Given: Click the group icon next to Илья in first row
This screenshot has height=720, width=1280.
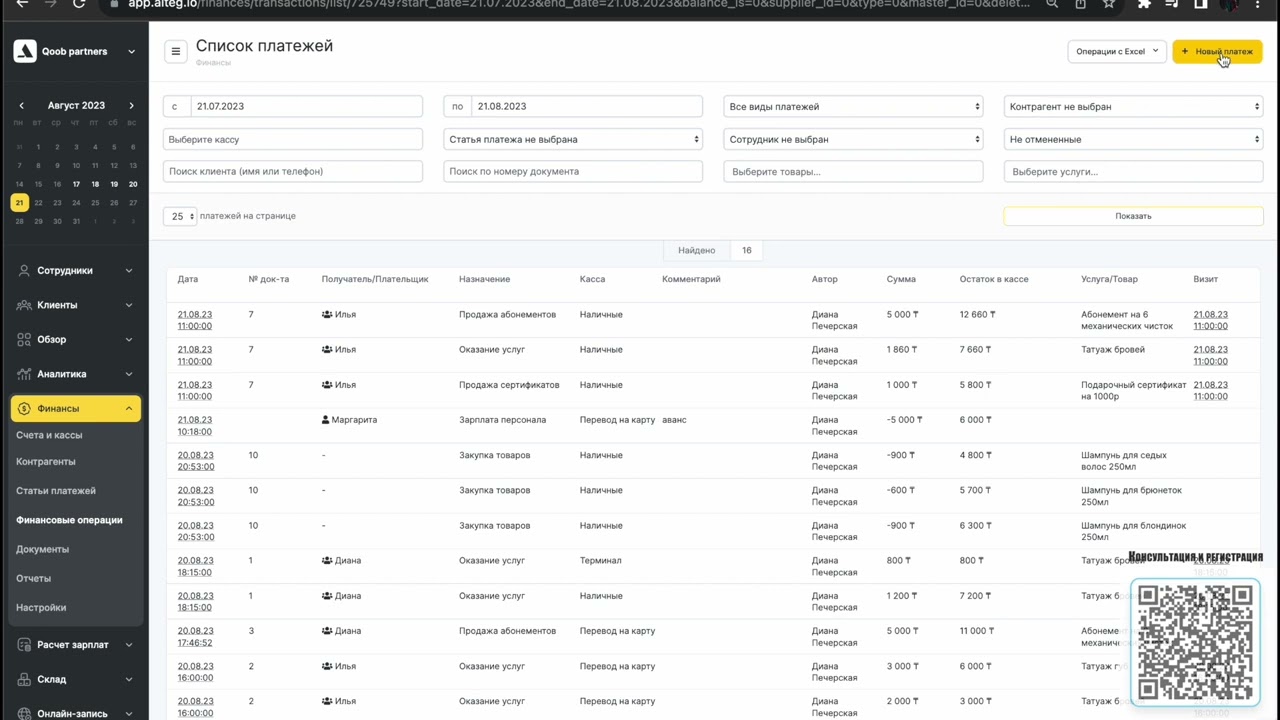Looking at the screenshot, I should [x=327, y=314].
